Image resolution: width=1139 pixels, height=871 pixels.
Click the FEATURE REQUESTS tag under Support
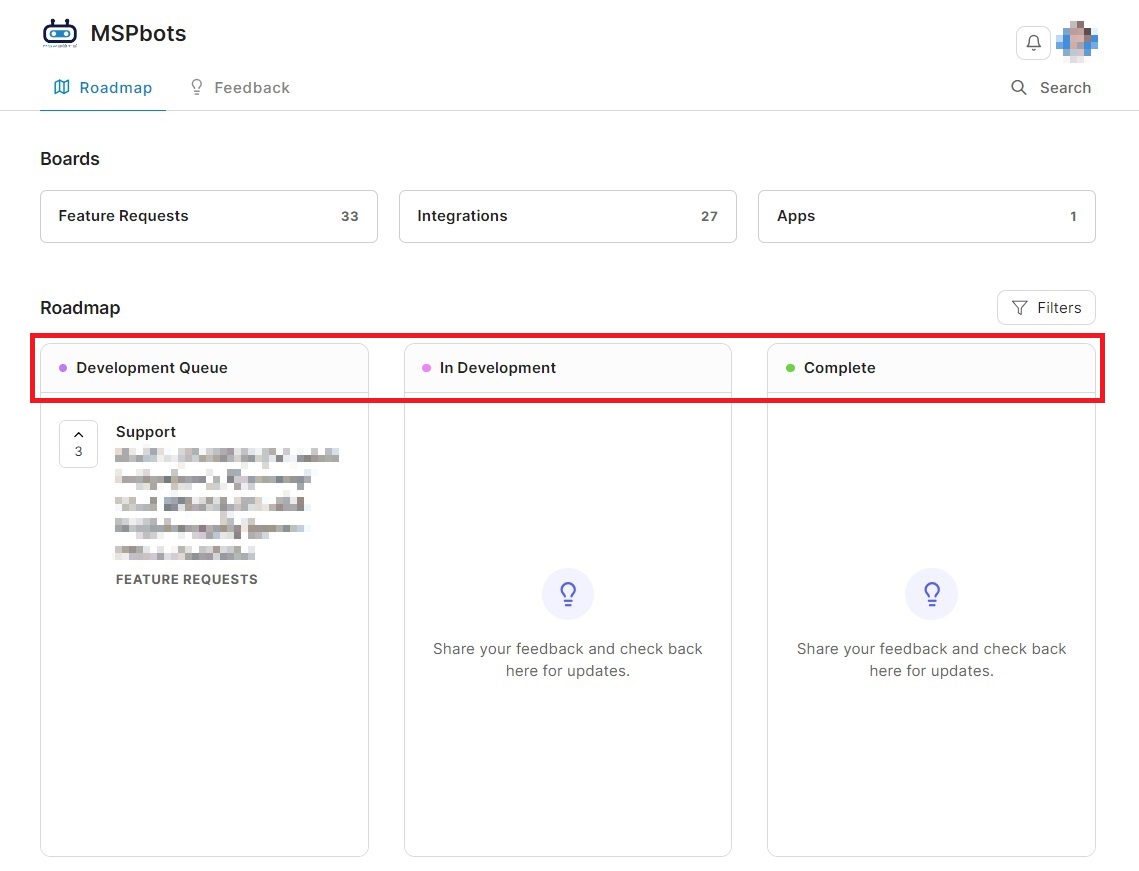(187, 579)
